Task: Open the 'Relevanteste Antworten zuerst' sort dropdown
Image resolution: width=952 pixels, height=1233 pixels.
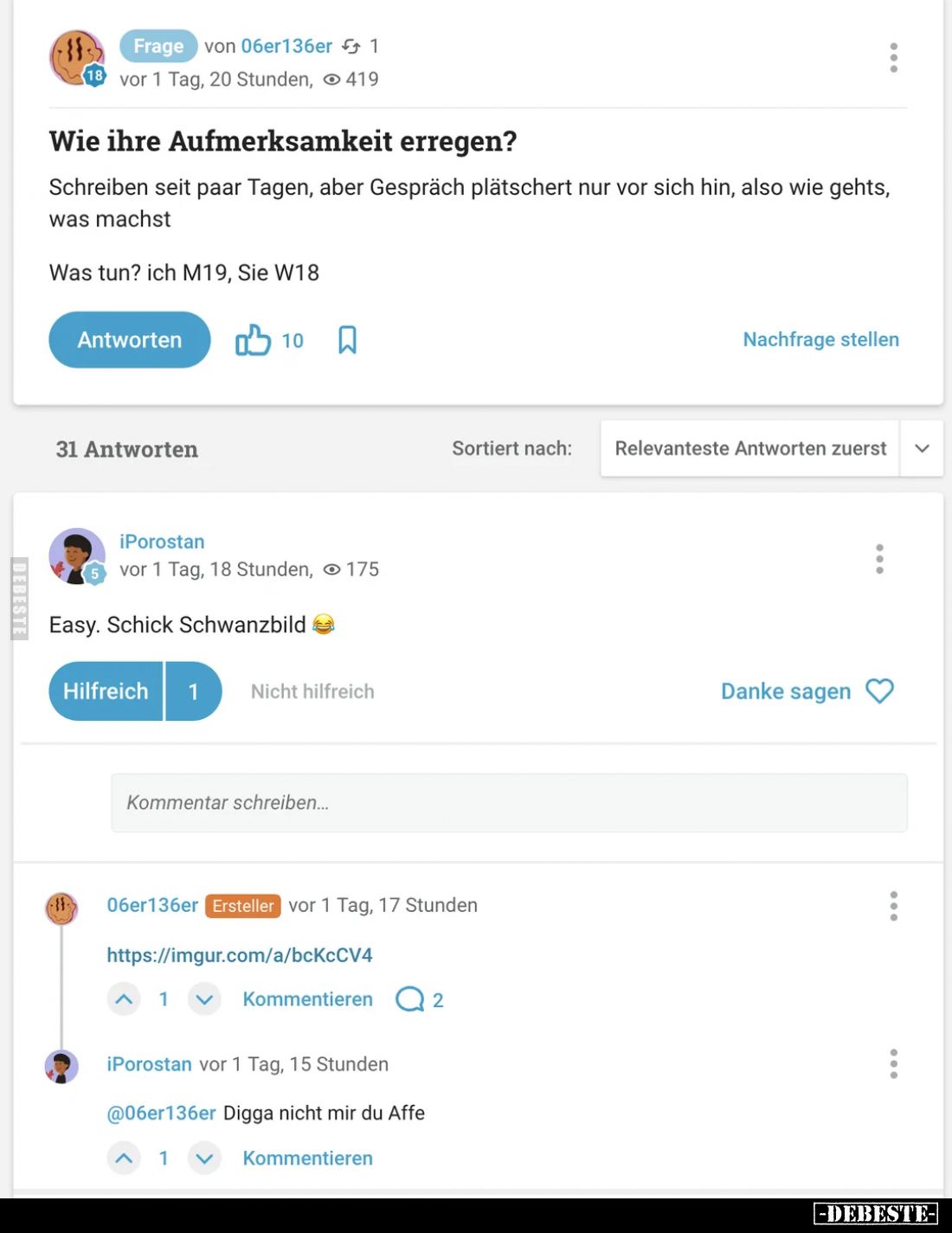Action: tap(750, 448)
